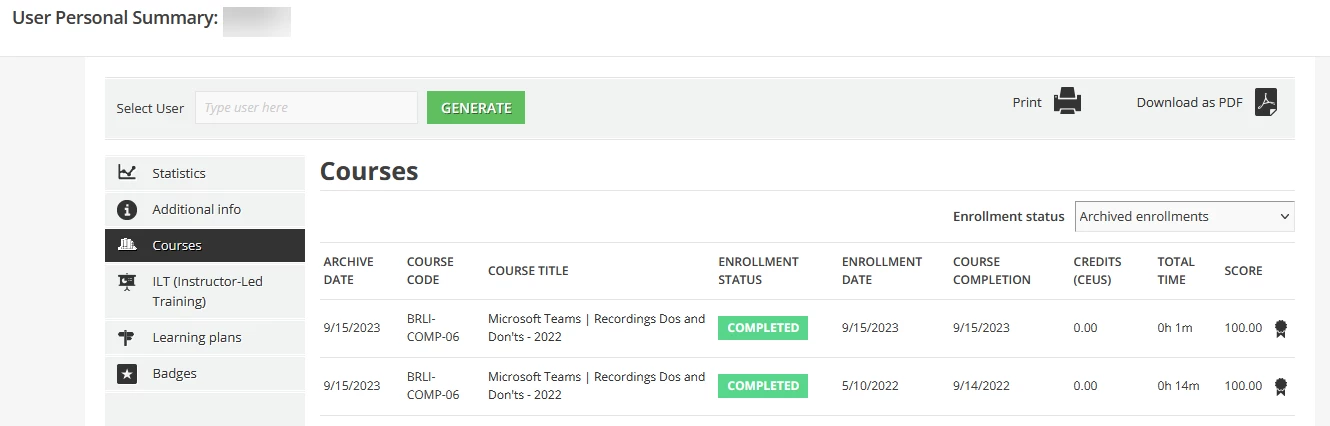Image resolution: width=1330 pixels, height=426 pixels.
Task: Click the Badges star icon
Action: tap(127, 373)
